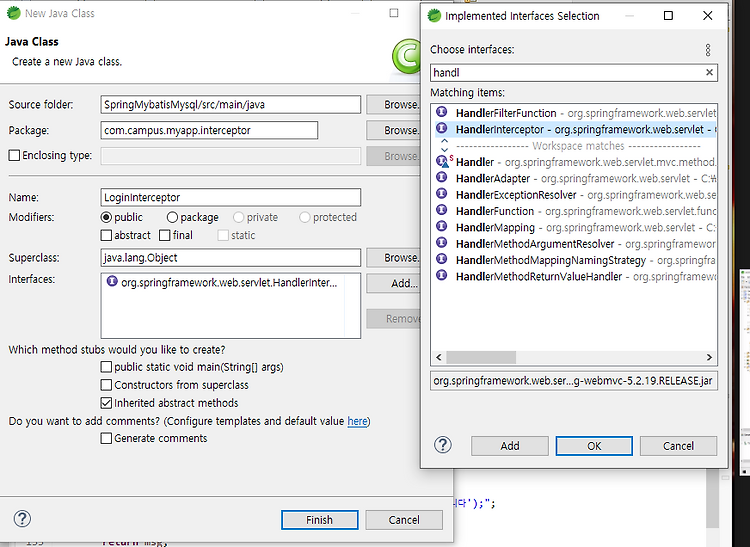Click the right arrow of the horizontal scrollbar
The height and width of the screenshot is (547, 750).
click(x=709, y=357)
